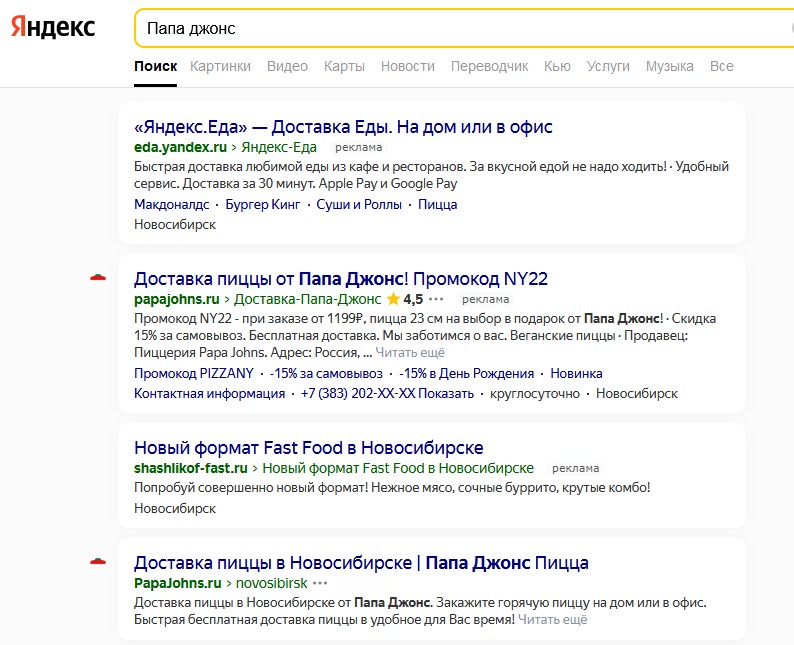Click the novosibirsk breadcrumb path
The height and width of the screenshot is (645, 794).
tap(271, 583)
